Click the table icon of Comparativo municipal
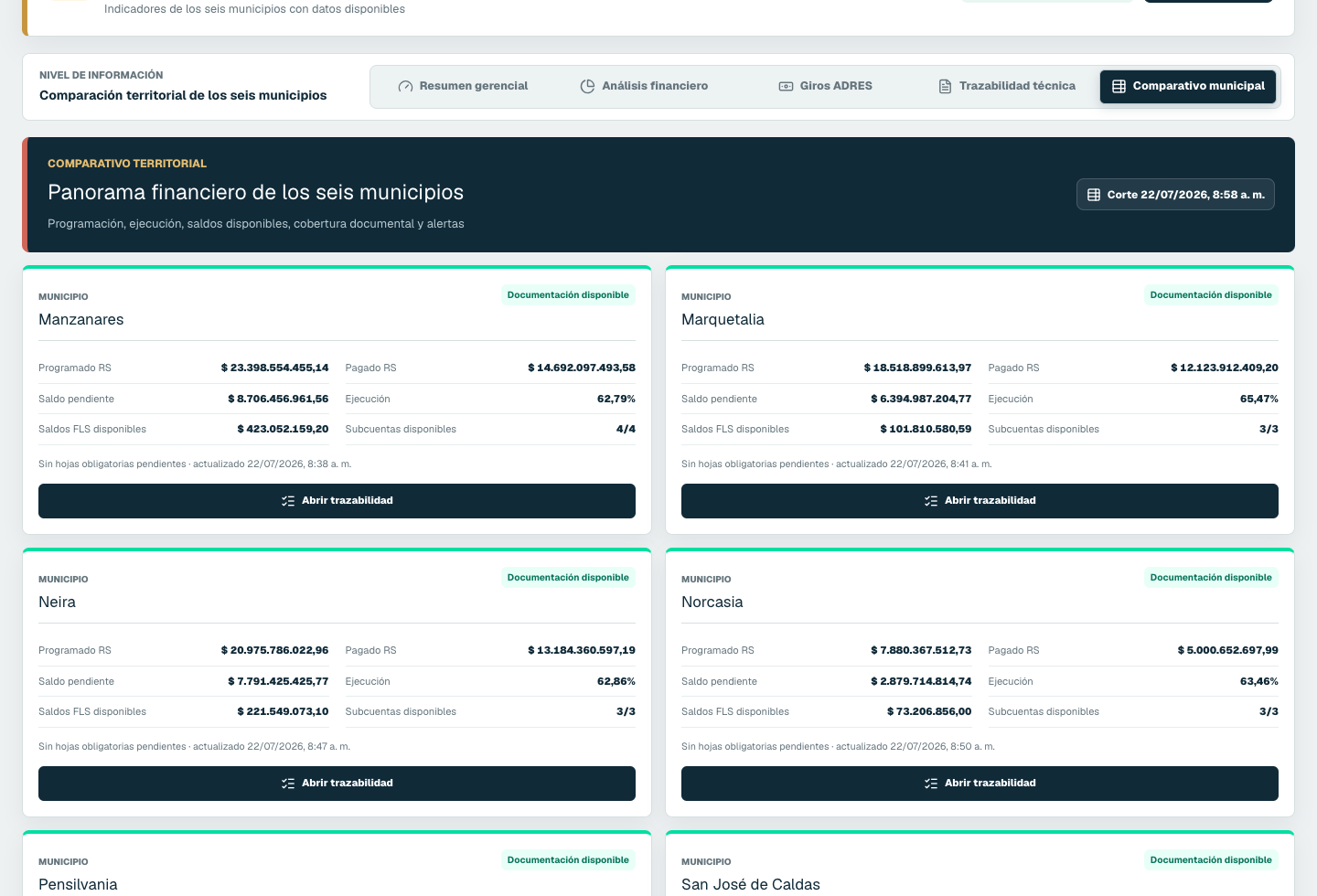 click(x=1119, y=86)
